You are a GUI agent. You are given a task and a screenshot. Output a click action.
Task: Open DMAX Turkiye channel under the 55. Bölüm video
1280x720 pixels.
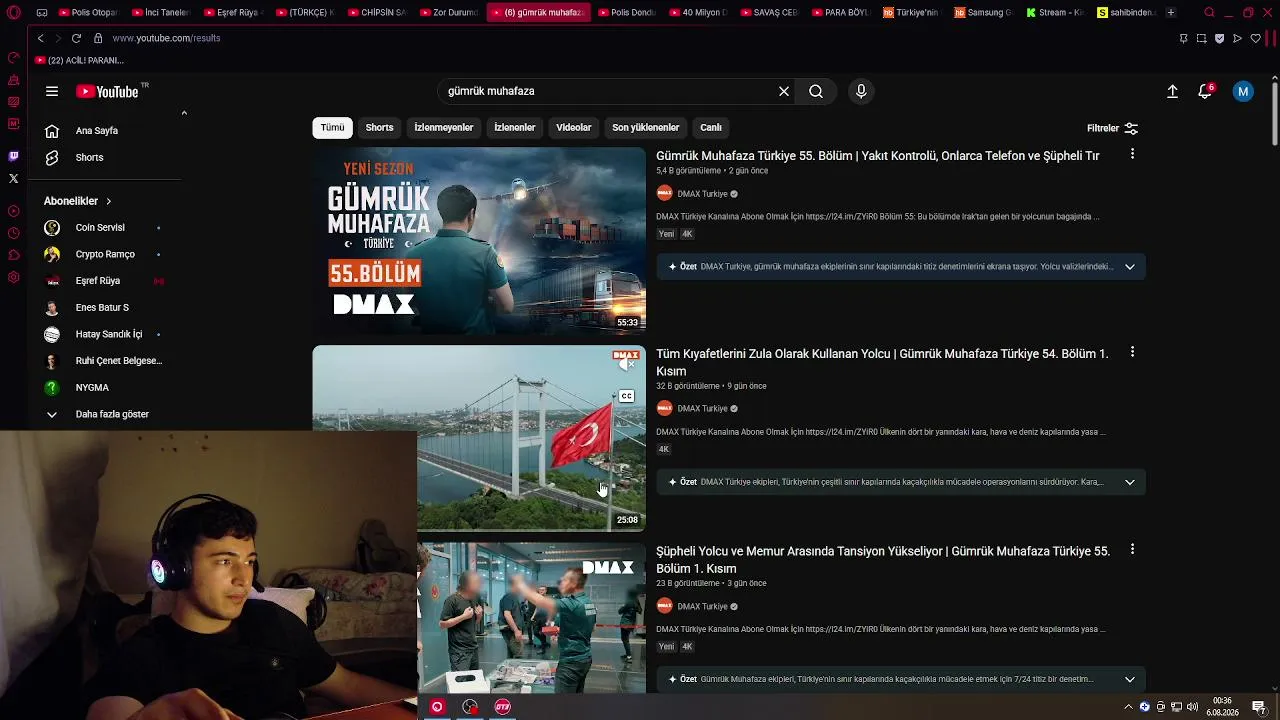(702, 194)
